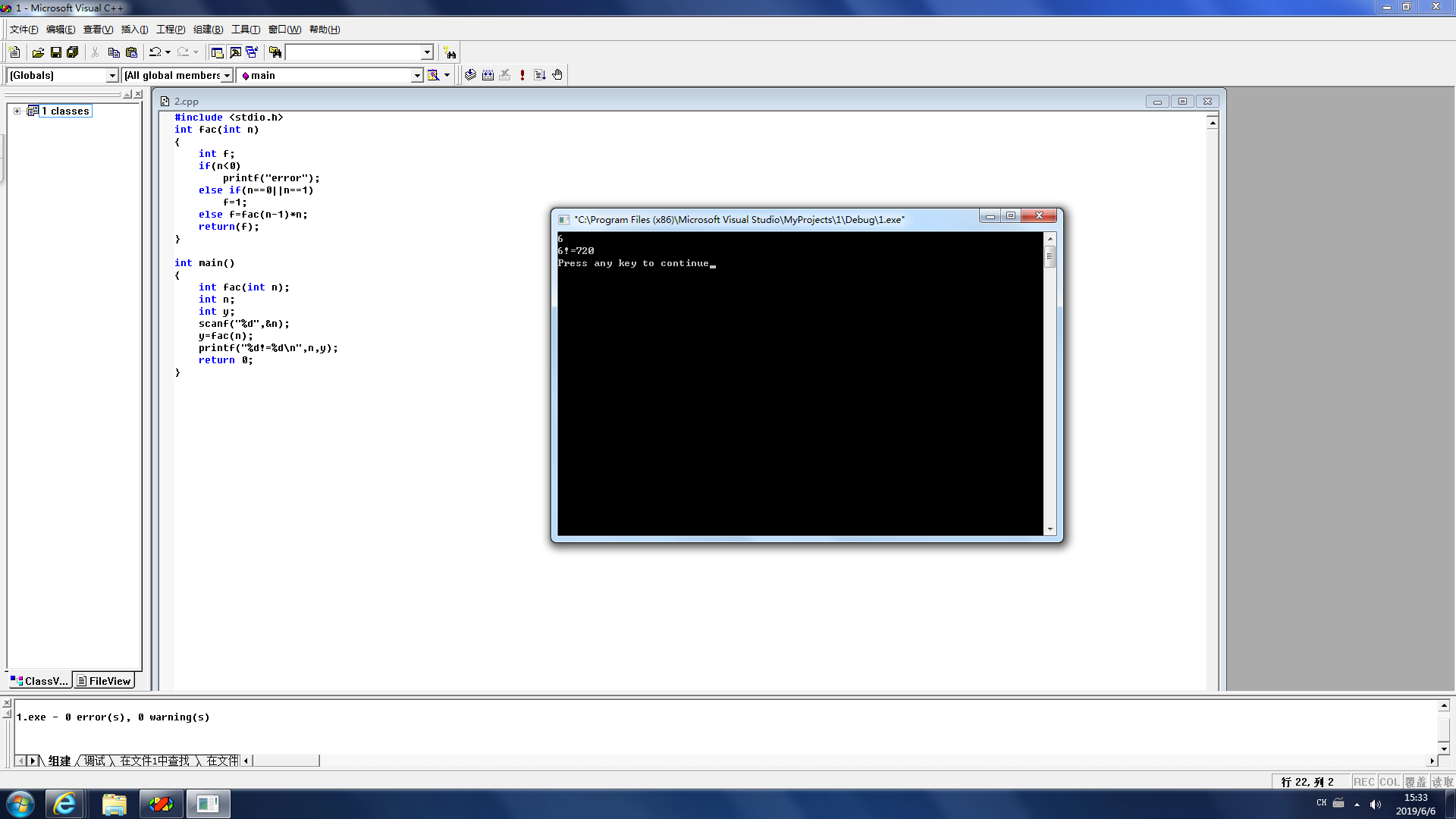Screen dimensions: 1456x819
Task: Toggle the Workspace window icon
Action: point(218,52)
